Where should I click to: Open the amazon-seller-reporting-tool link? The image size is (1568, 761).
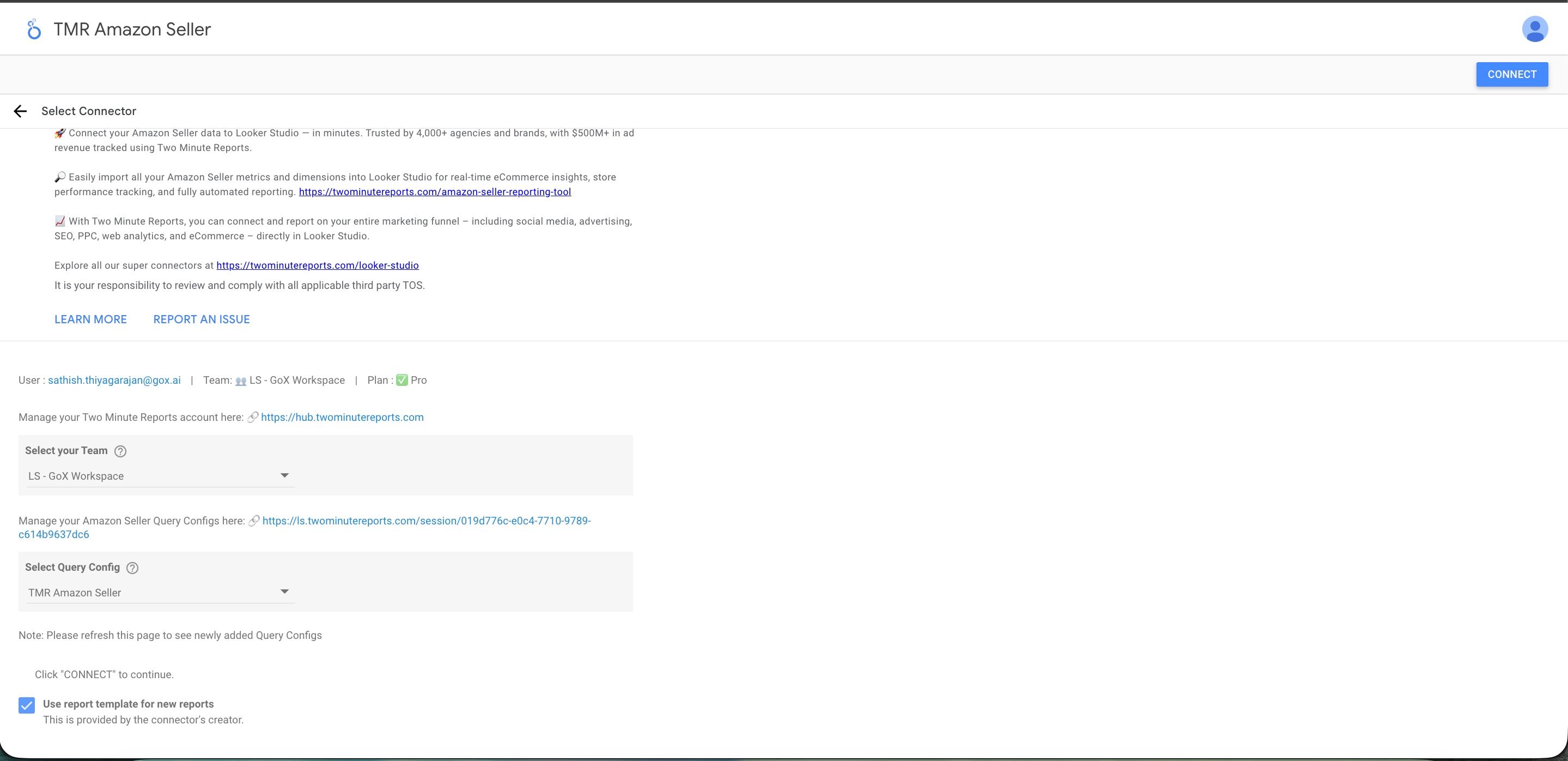click(434, 191)
